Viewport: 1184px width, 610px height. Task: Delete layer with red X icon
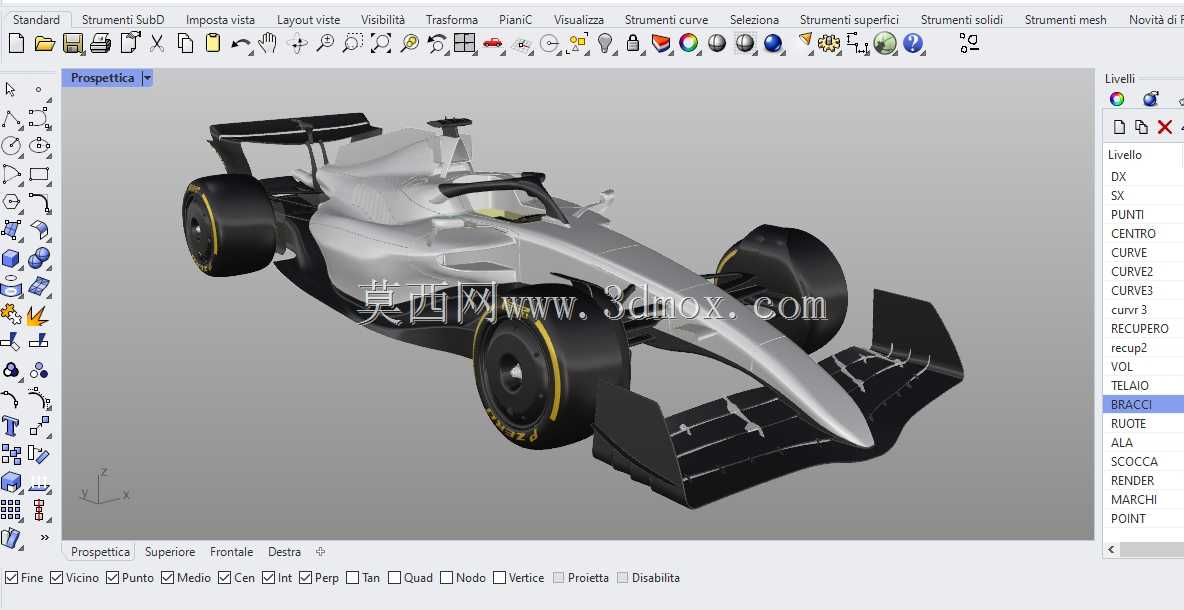point(1164,127)
